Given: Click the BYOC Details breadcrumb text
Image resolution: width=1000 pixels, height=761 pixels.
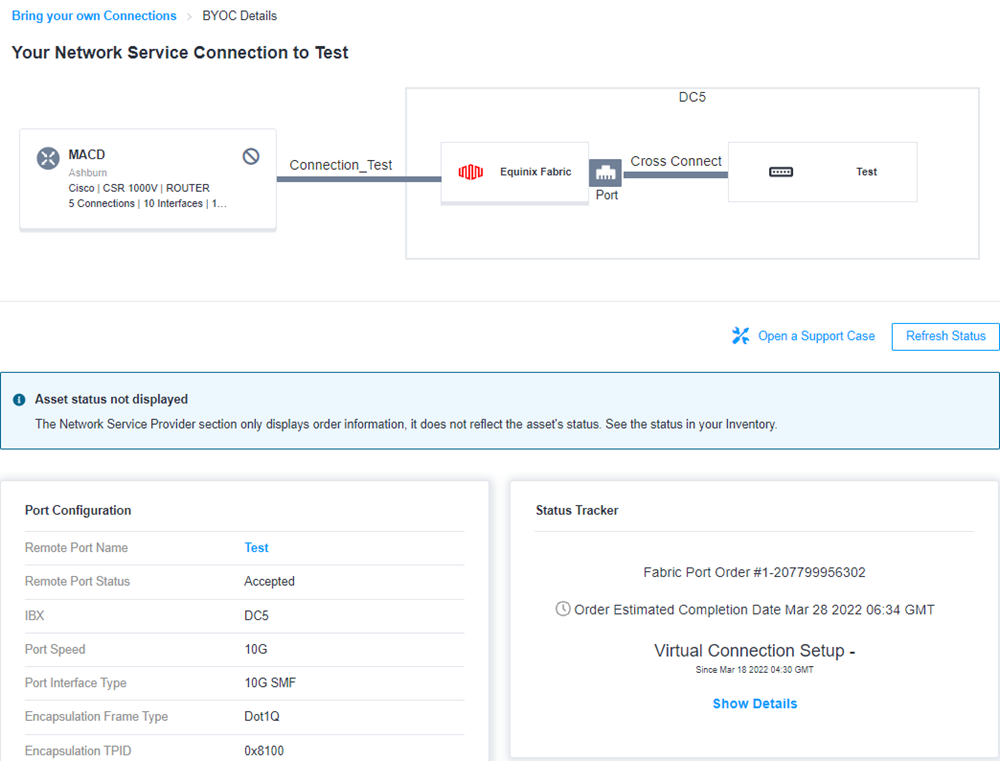Looking at the screenshot, I should (x=240, y=16).
